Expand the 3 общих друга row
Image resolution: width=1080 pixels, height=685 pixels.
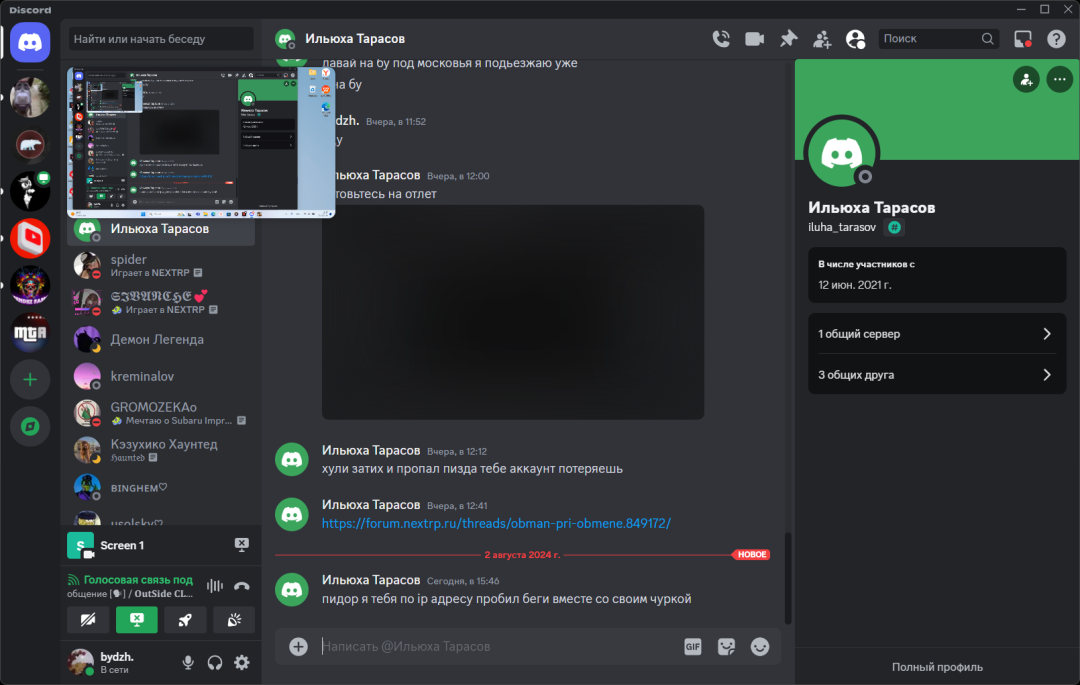tap(937, 375)
